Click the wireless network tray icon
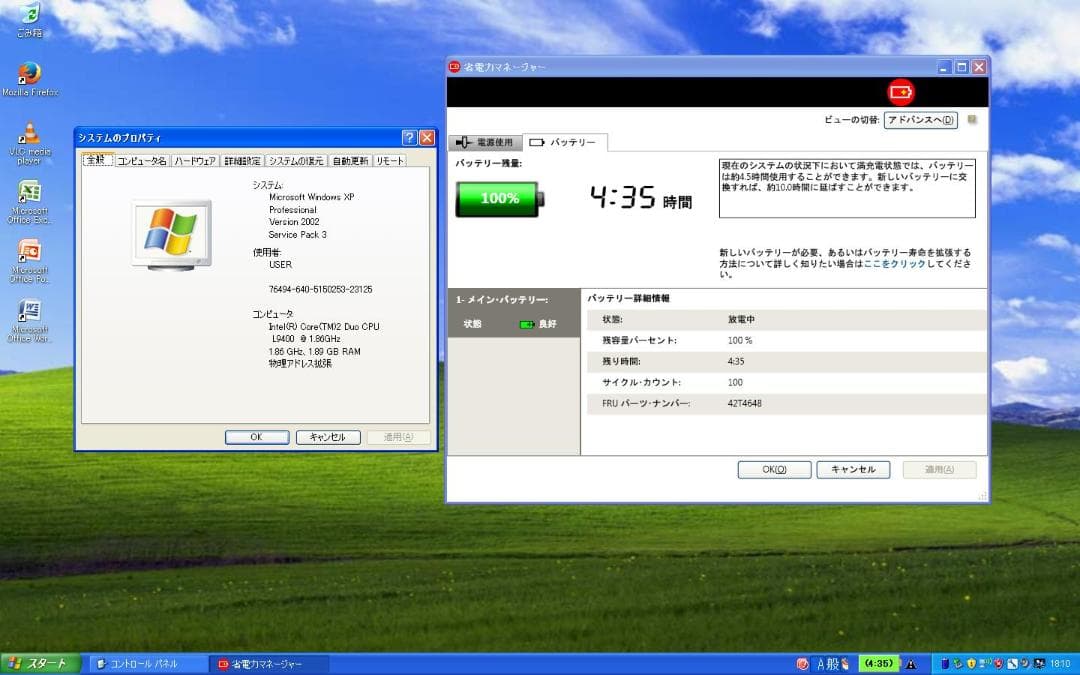The width and height of the screenshot is (1080, 675). (984, 663)
